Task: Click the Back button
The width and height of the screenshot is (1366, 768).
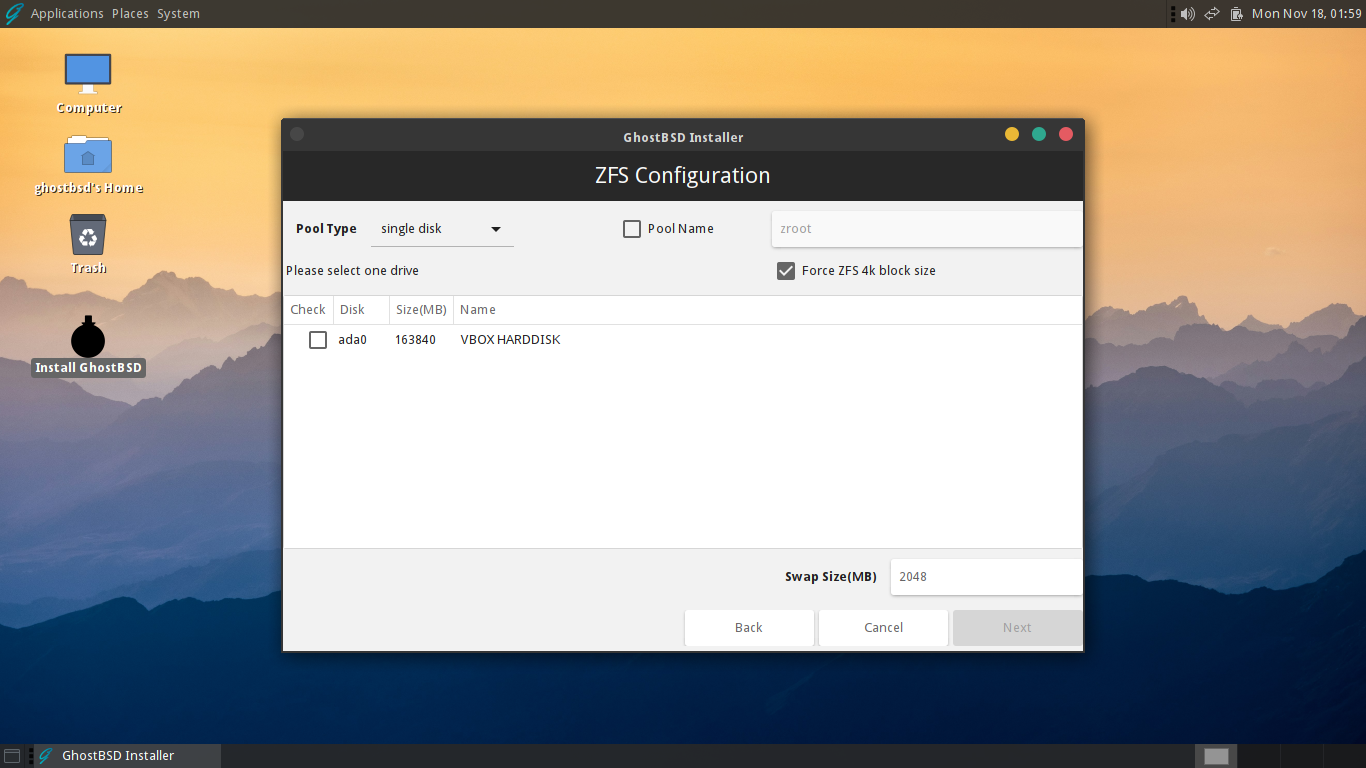Action: tap(749, 628)
